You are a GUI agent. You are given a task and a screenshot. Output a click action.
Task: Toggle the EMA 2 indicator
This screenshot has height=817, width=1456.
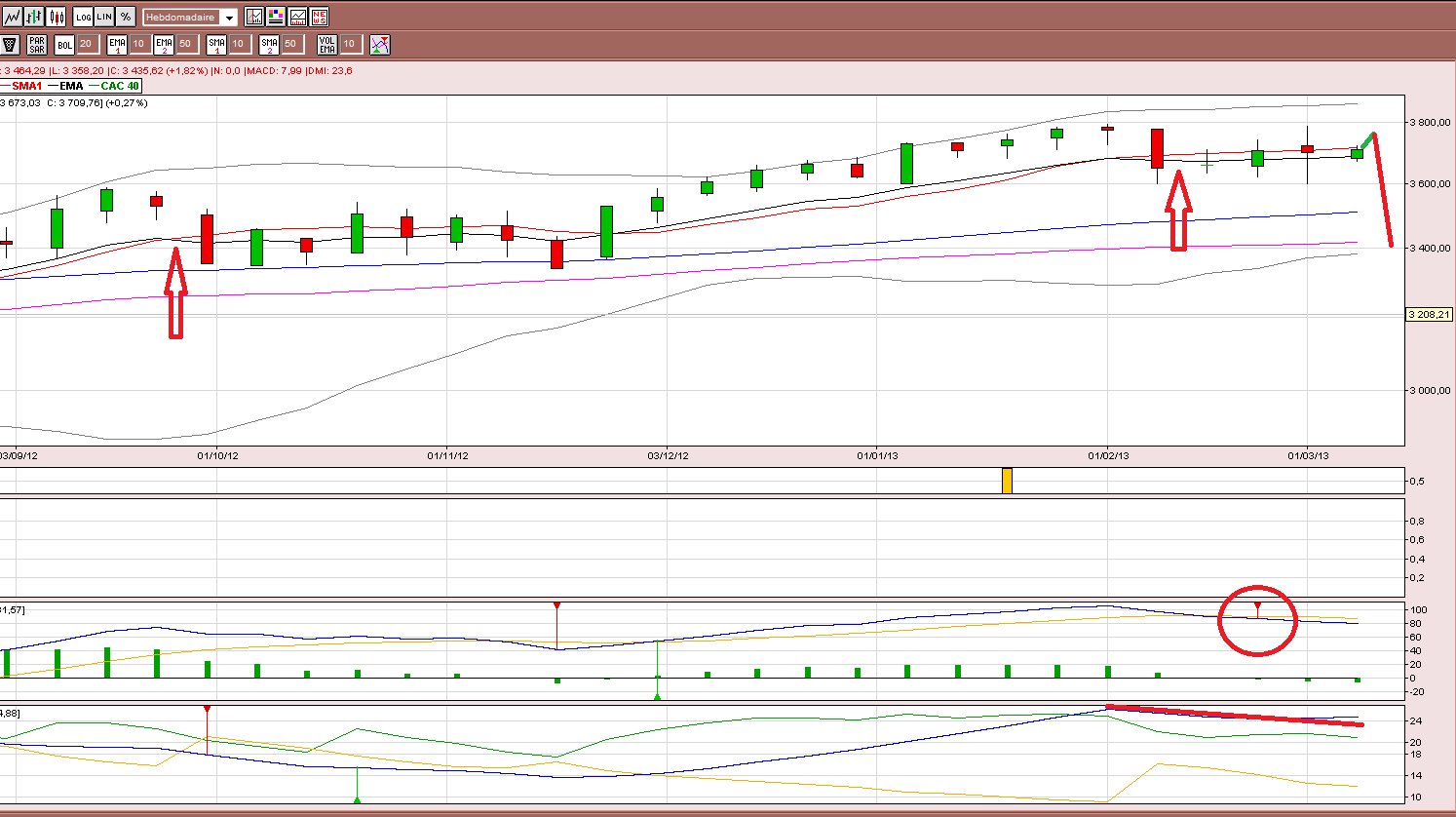tap(164, 45)
